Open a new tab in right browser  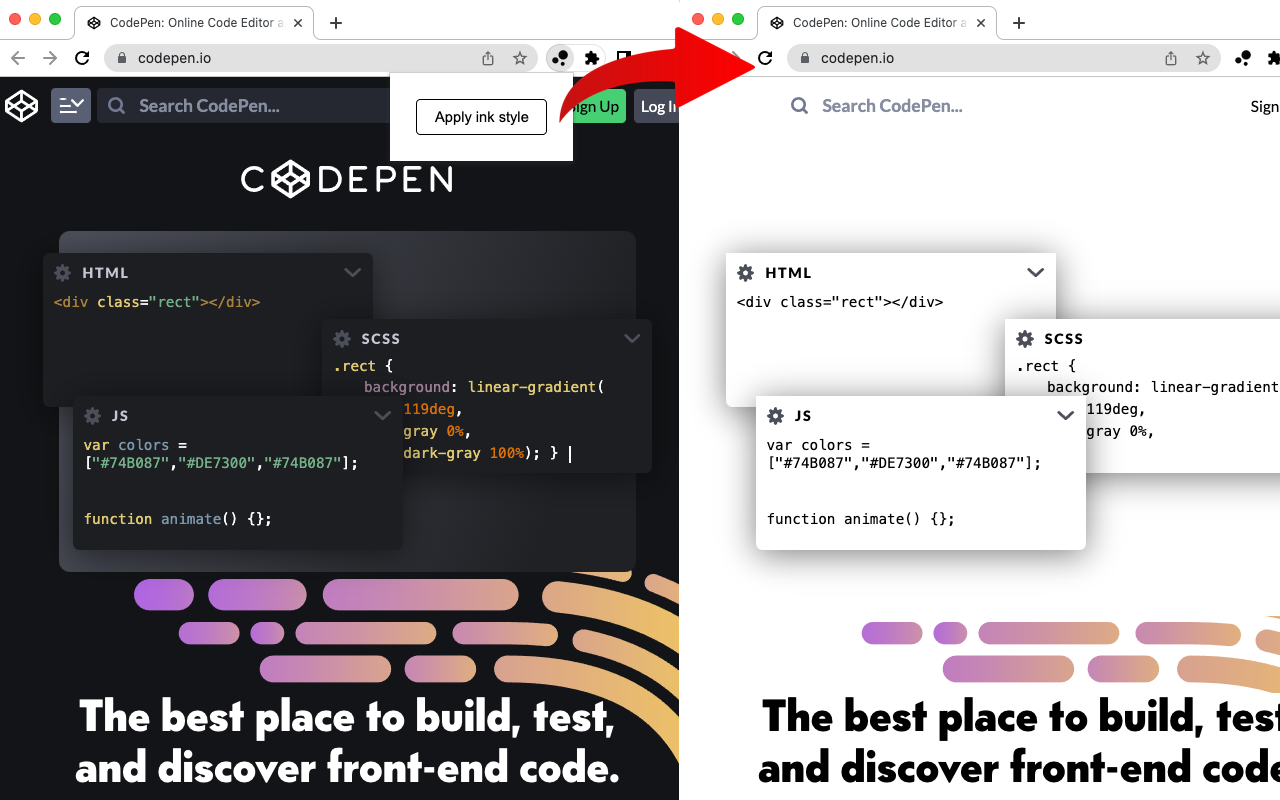1019,23
